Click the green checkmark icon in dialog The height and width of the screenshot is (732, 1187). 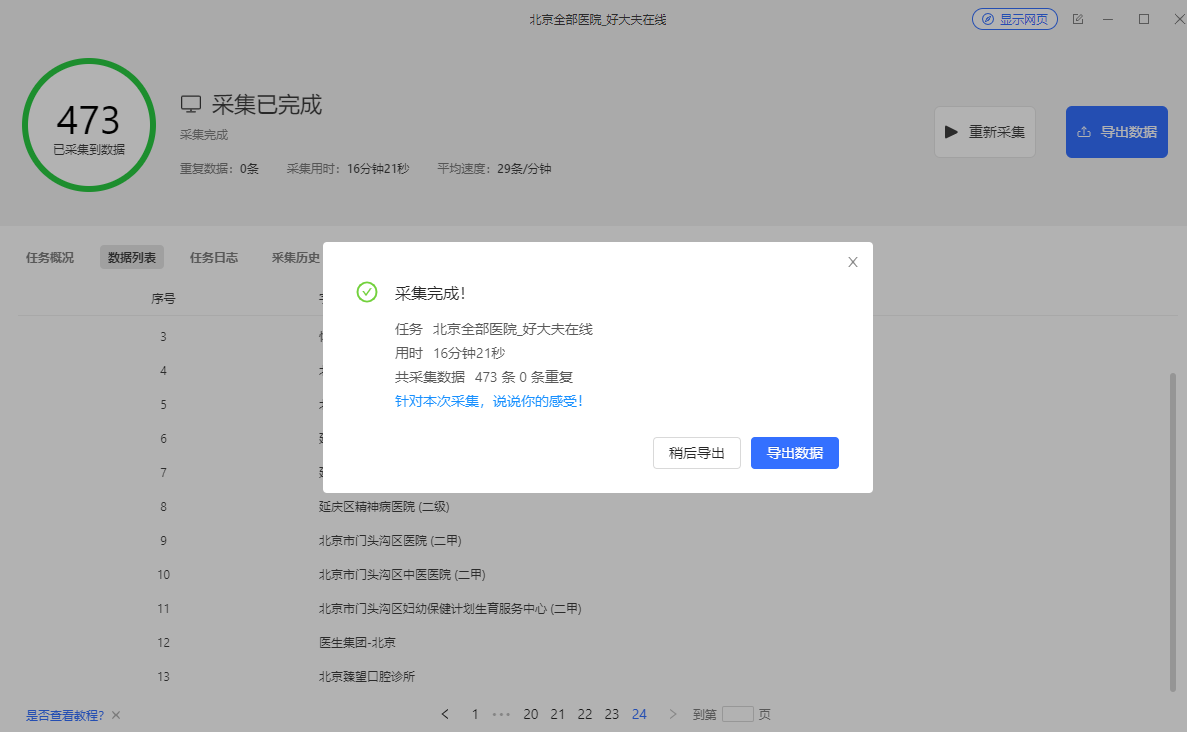click(x=366, y=292)
